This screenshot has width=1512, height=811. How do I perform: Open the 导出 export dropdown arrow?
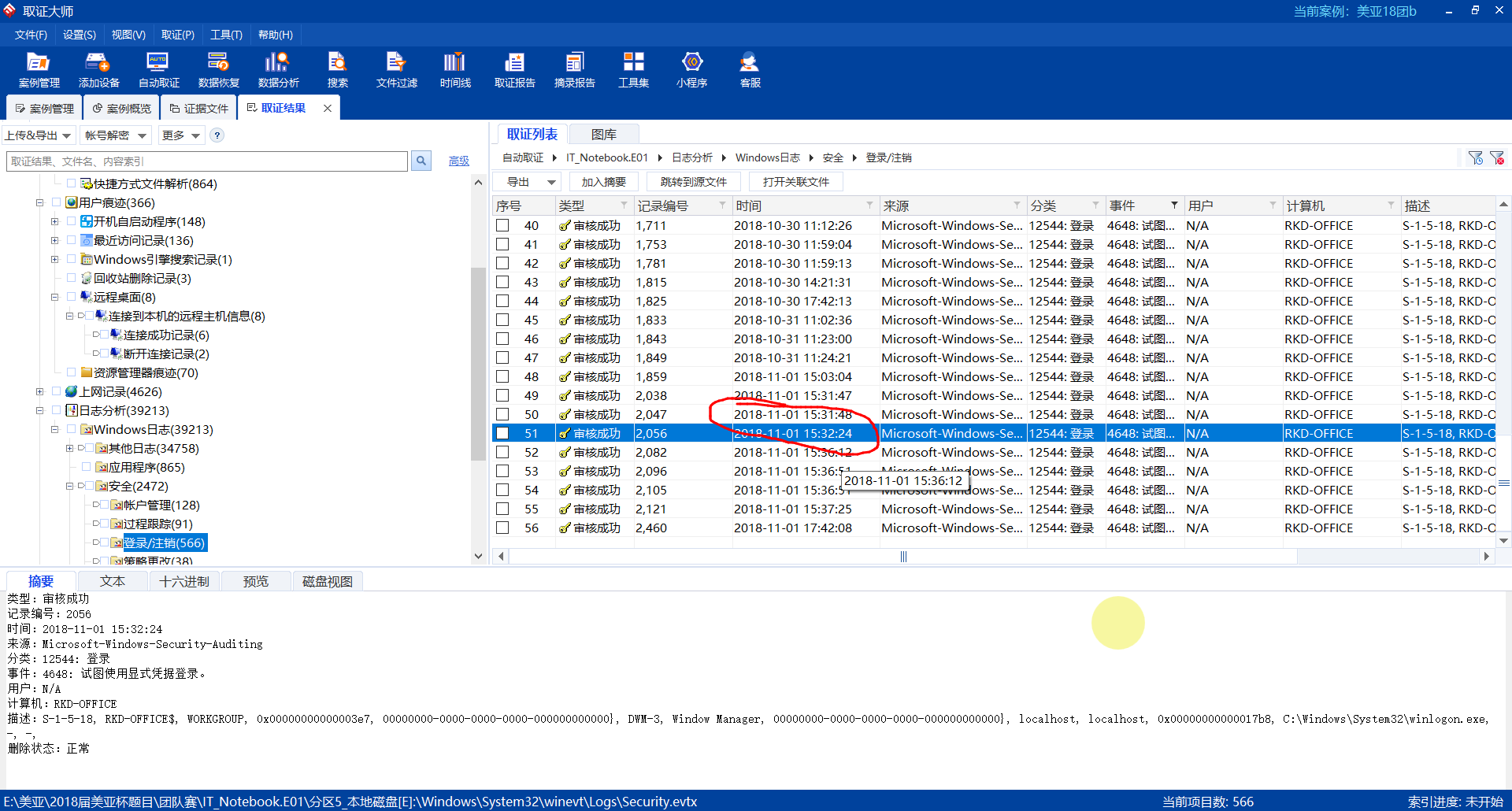pos(551,182)
